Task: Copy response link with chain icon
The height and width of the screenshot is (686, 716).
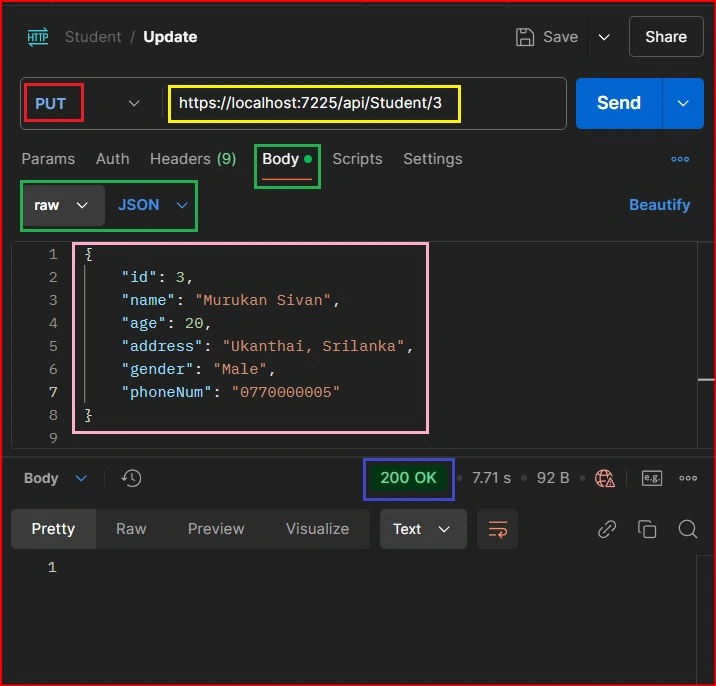Action: [x=607, y=529]
